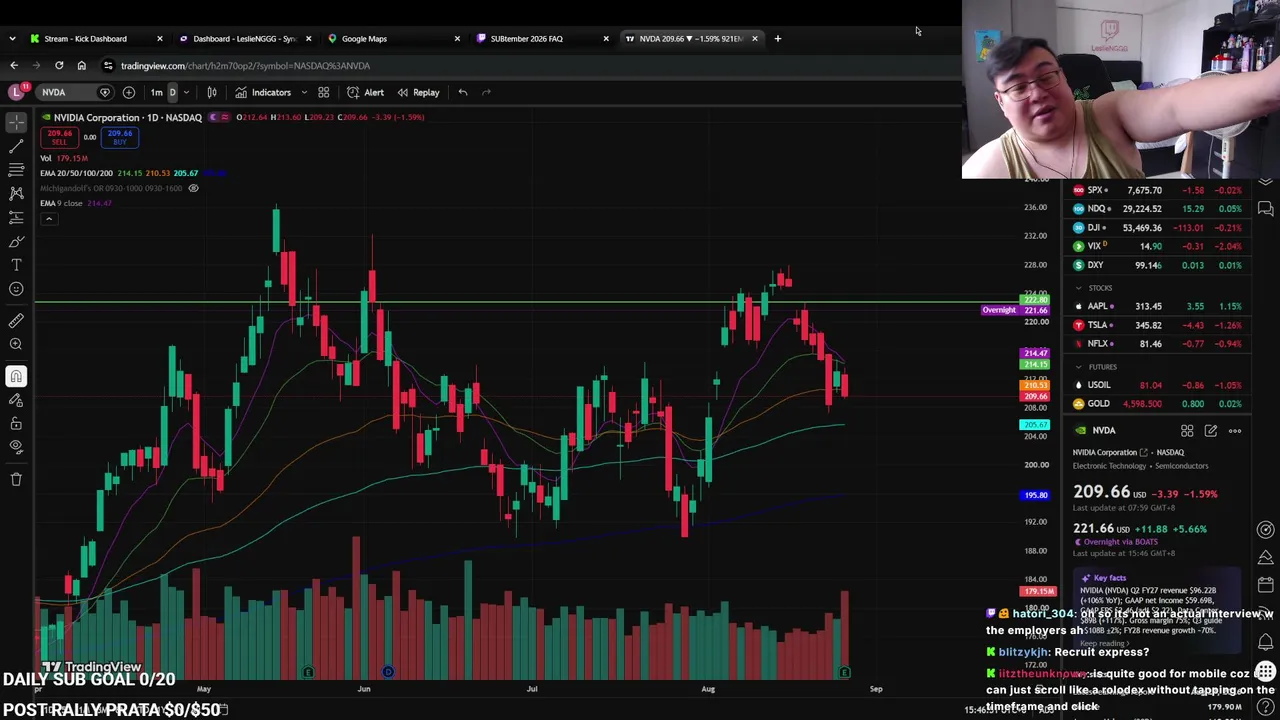Collapse the STOCKS watchlist section

pyautogui.click(x=1078, y=288)
